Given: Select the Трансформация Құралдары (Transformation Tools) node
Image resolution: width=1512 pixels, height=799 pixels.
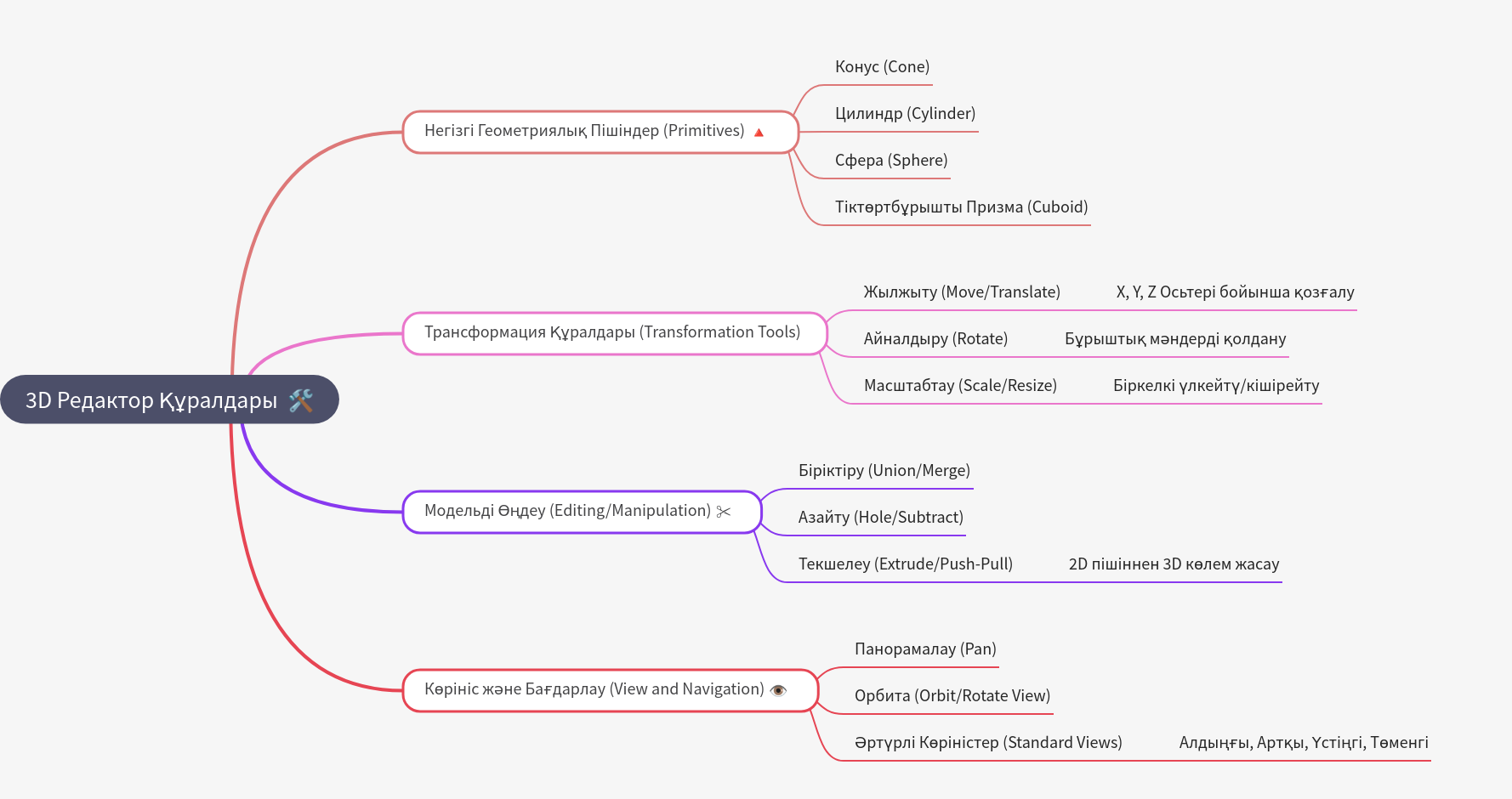Looking at the screenshot, I should coord(611,332).
